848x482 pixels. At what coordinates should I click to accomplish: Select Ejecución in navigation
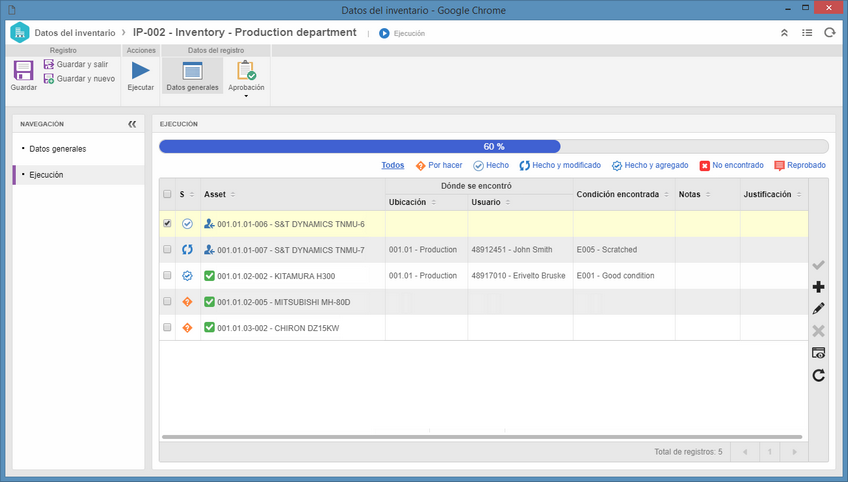point(46,175)
